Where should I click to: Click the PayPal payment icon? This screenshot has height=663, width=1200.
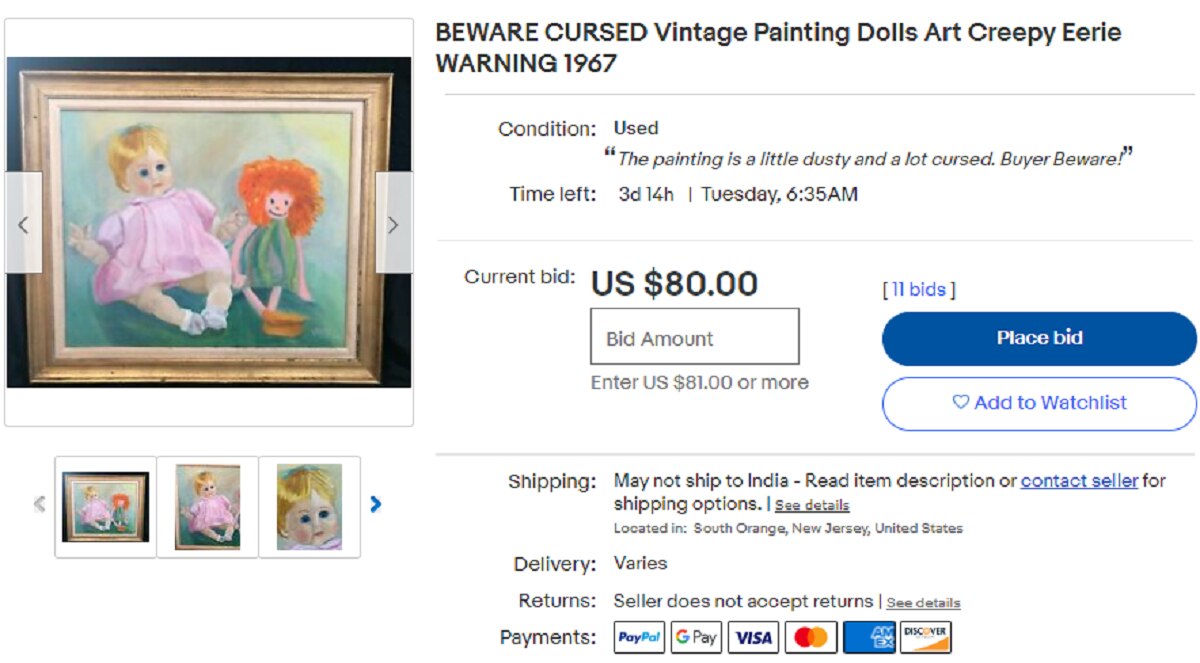(639, 637)
